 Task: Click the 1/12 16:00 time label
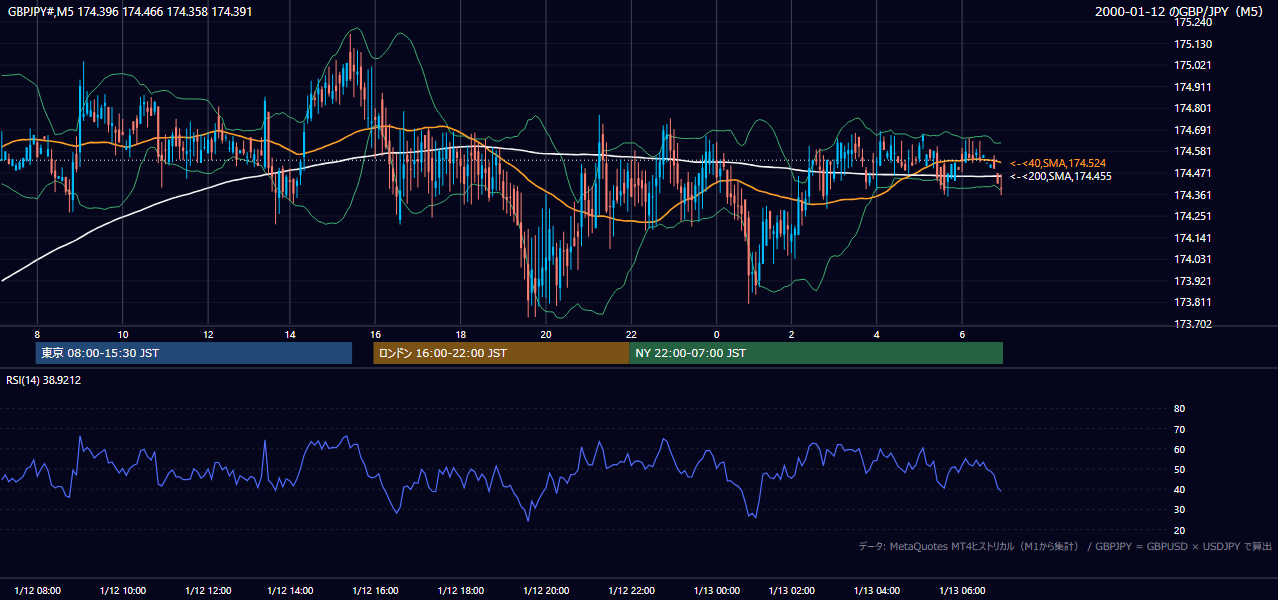pyautogui.click(x=375, y=590)
